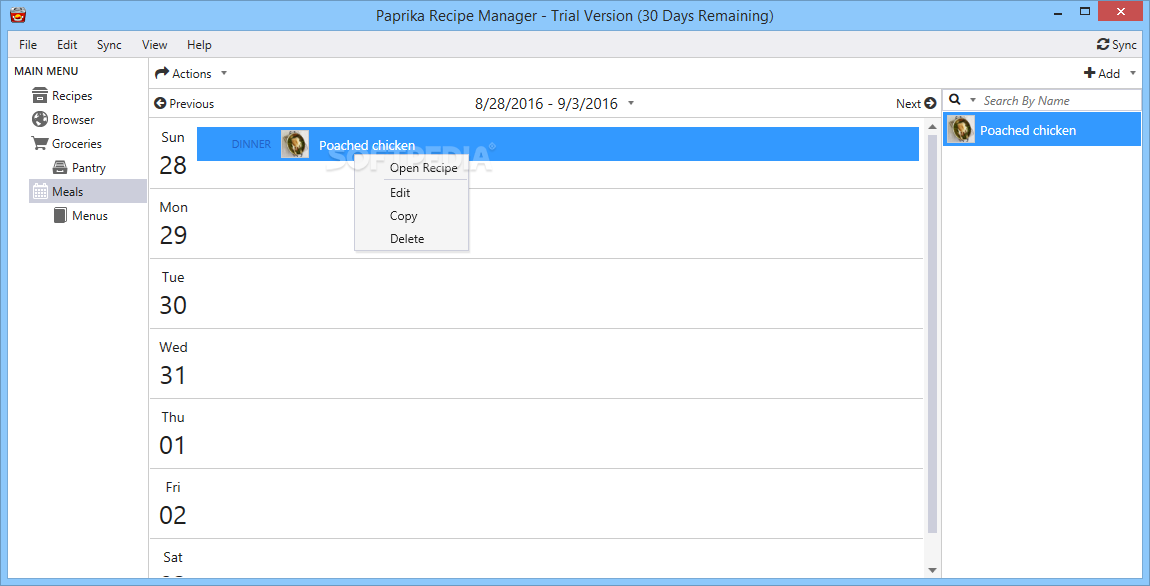
Task: Click the Mon 29 day label
Action: point(173,223)
